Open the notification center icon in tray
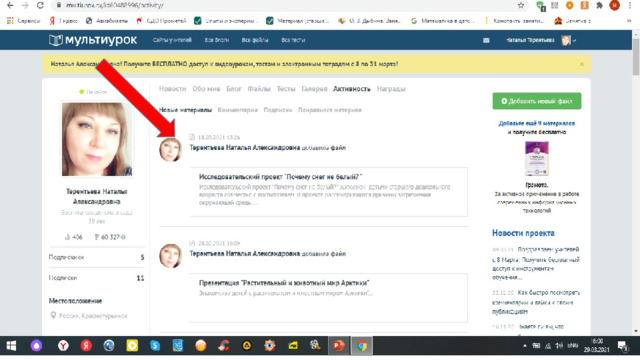This screenshot has height=360, width=640. coord(622,346)
